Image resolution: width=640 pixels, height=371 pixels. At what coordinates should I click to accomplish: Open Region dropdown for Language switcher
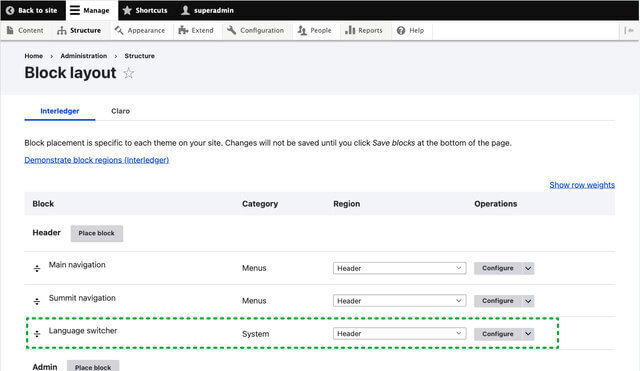pos(400,333)
